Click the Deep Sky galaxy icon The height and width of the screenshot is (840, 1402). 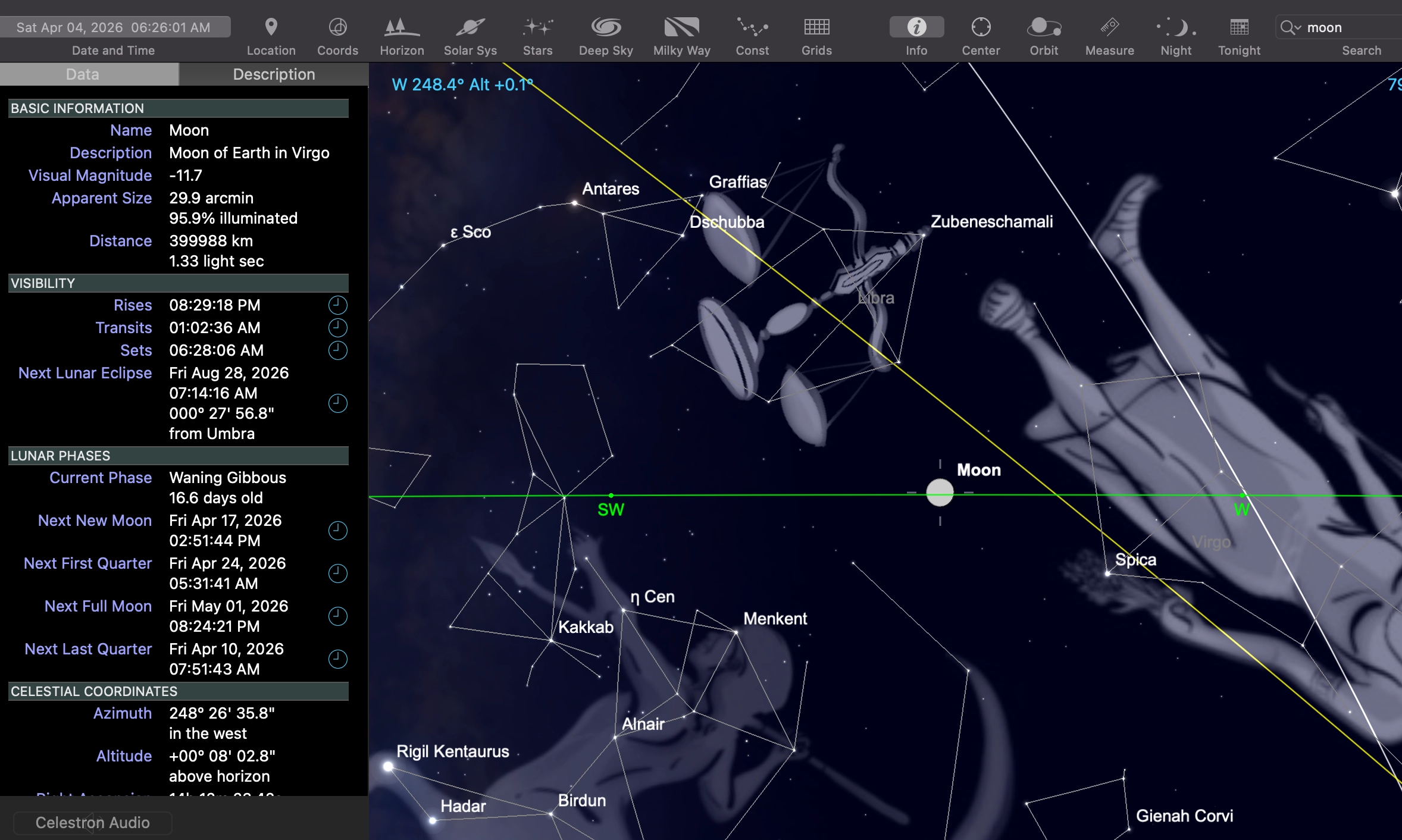606,27
